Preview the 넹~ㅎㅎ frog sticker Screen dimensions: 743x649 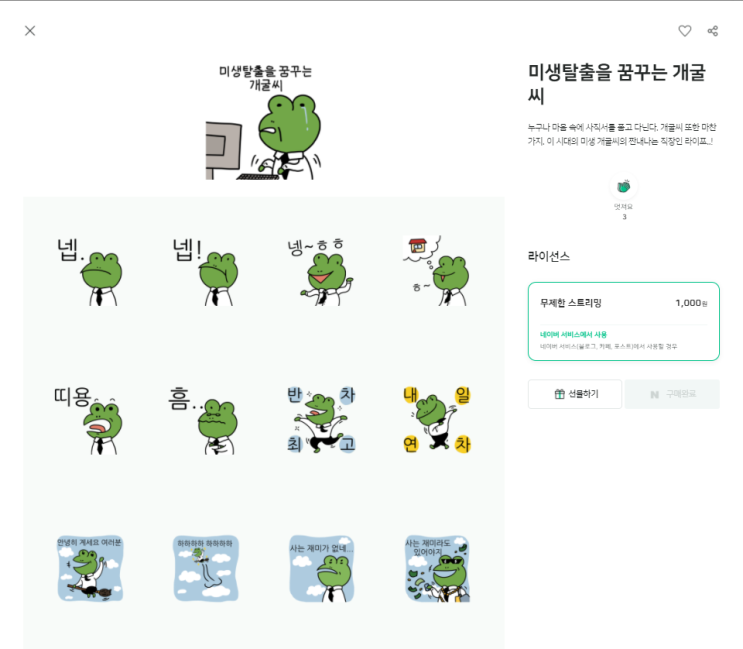coord(322,271)
